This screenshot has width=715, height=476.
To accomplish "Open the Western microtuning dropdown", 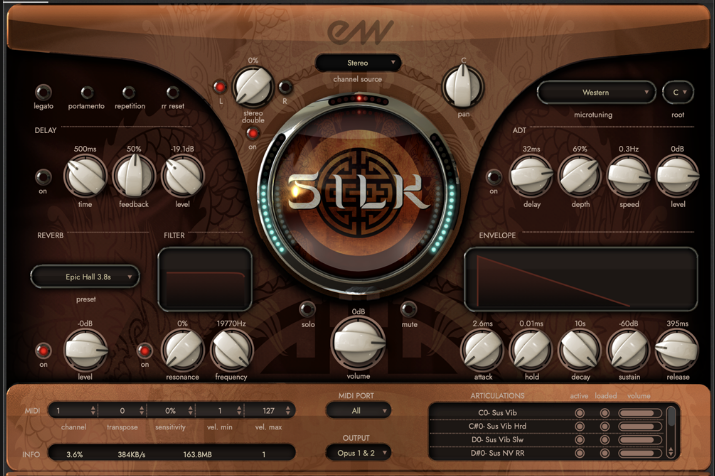I will click(x=596, y=93).
